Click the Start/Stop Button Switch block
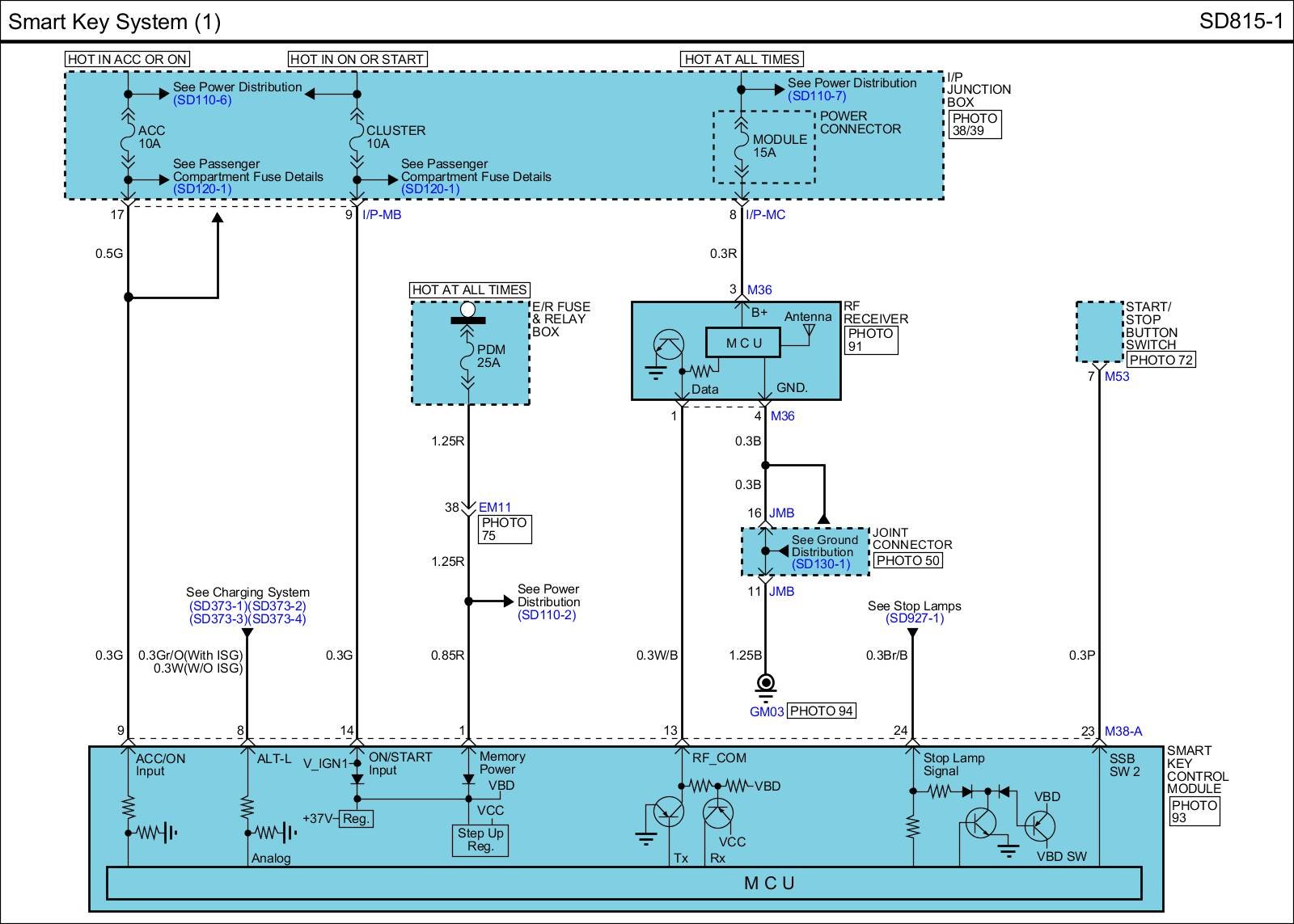The height and width of the screenshot is (924, 1294). (x=1100, y=331)
